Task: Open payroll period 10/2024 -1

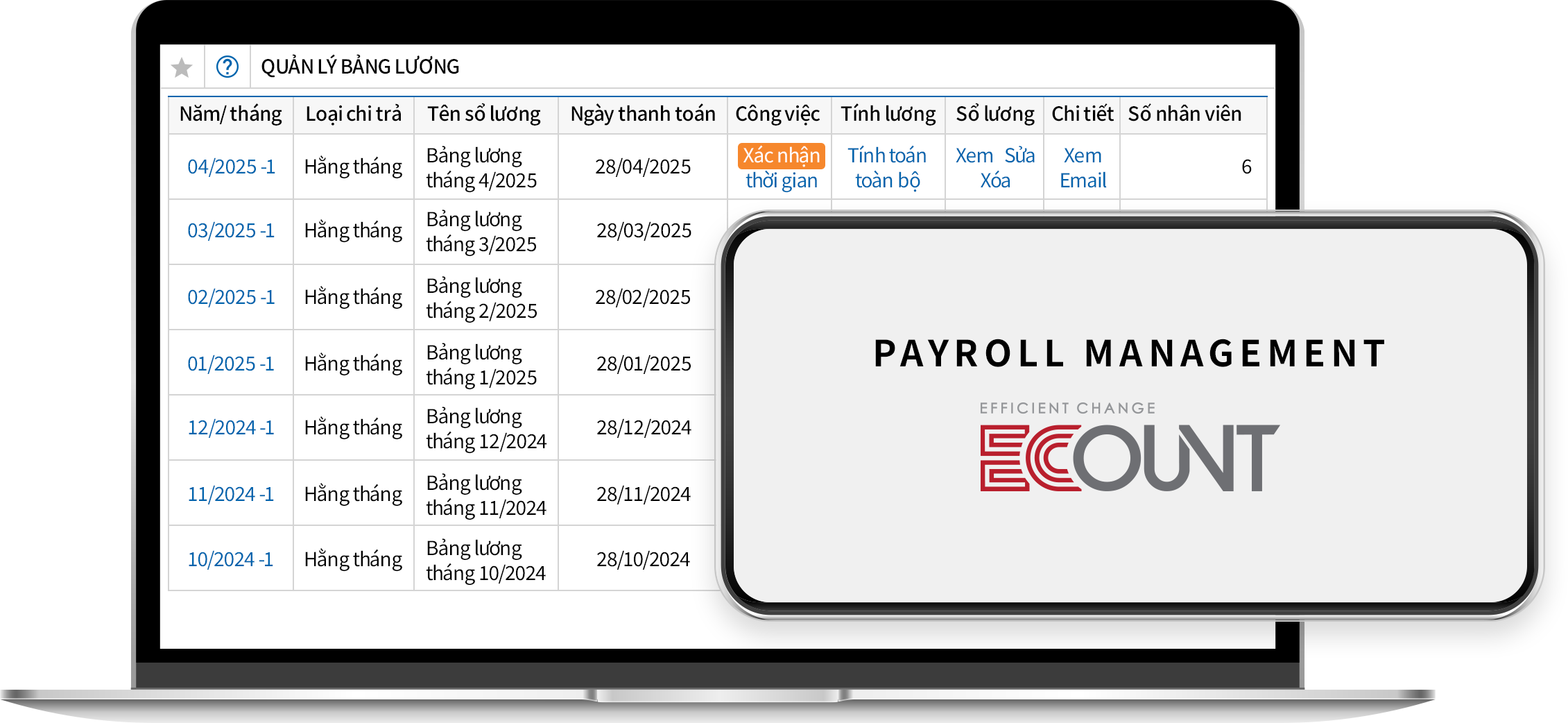Action: [231, 560]
